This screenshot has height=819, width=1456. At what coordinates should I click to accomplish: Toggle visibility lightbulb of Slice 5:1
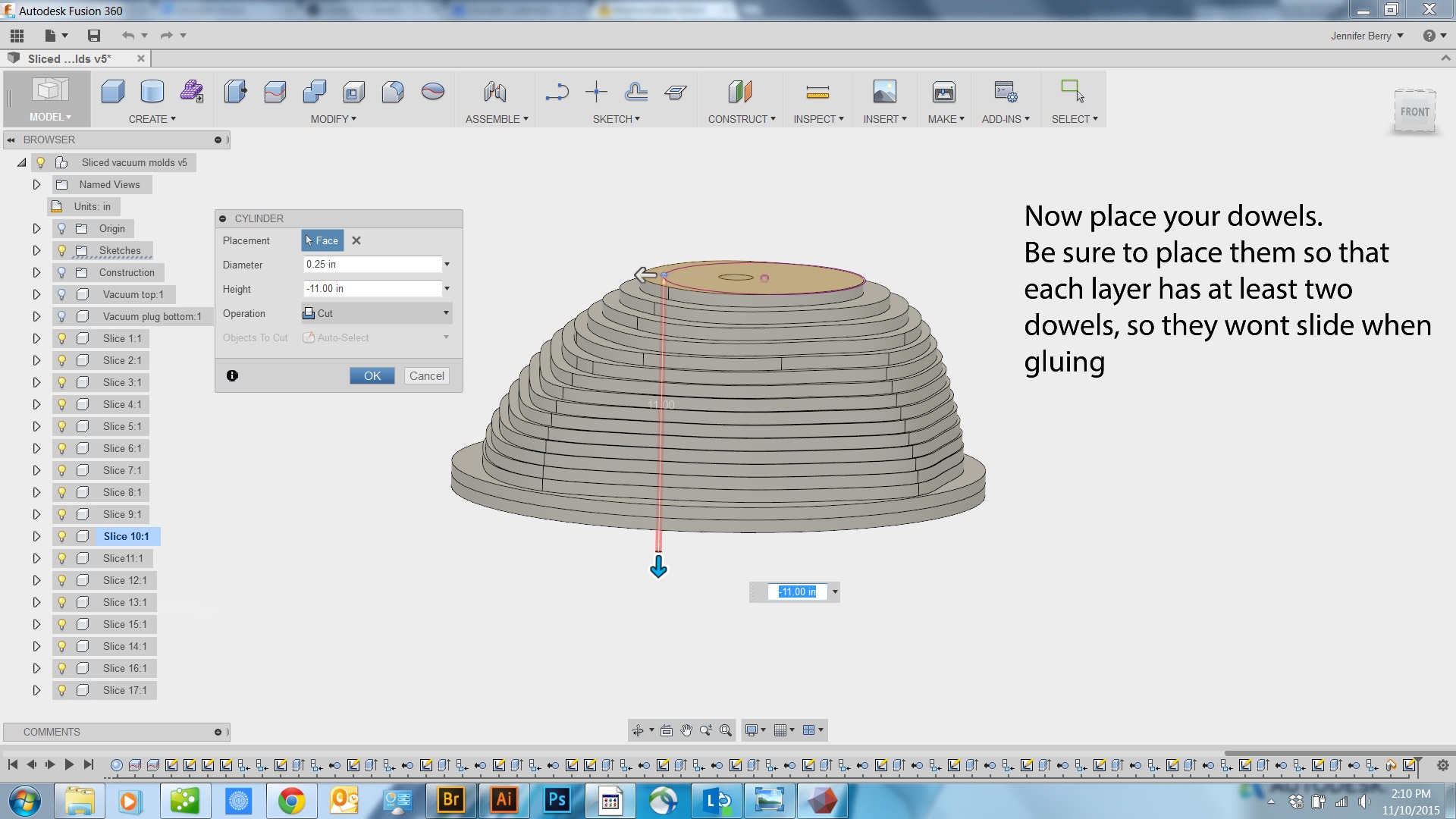[x=62, y=426]
